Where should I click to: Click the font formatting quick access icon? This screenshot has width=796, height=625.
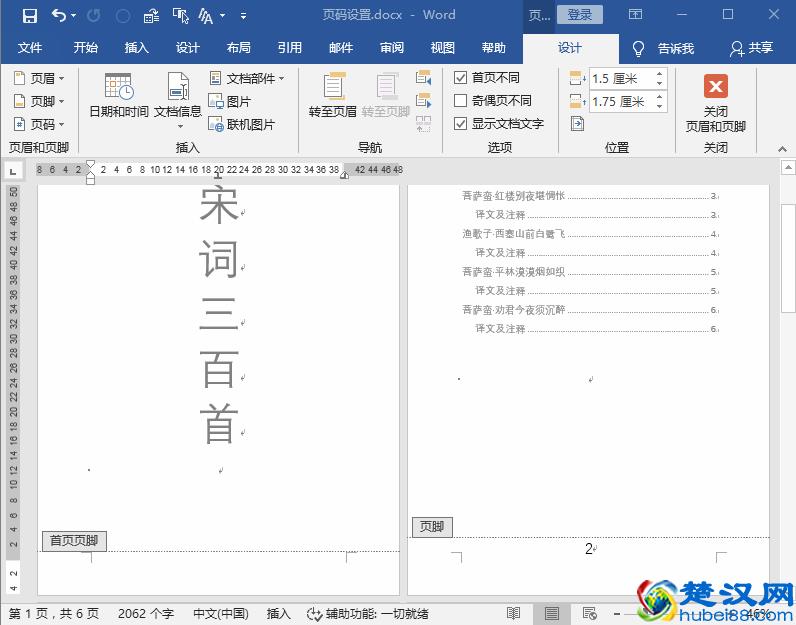[206, 16]
